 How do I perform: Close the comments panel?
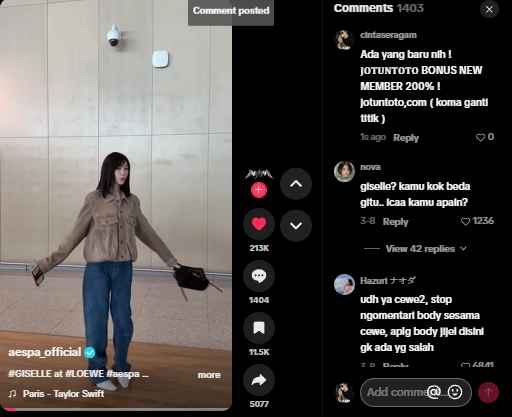pos(489,9)
